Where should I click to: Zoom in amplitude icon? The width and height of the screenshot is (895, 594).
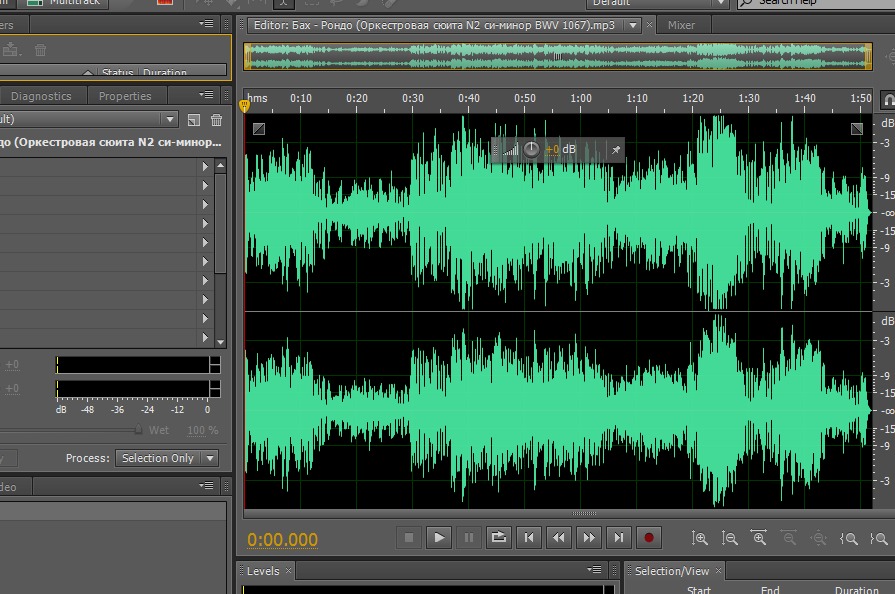pyautogui.click(x=699, y=538)
